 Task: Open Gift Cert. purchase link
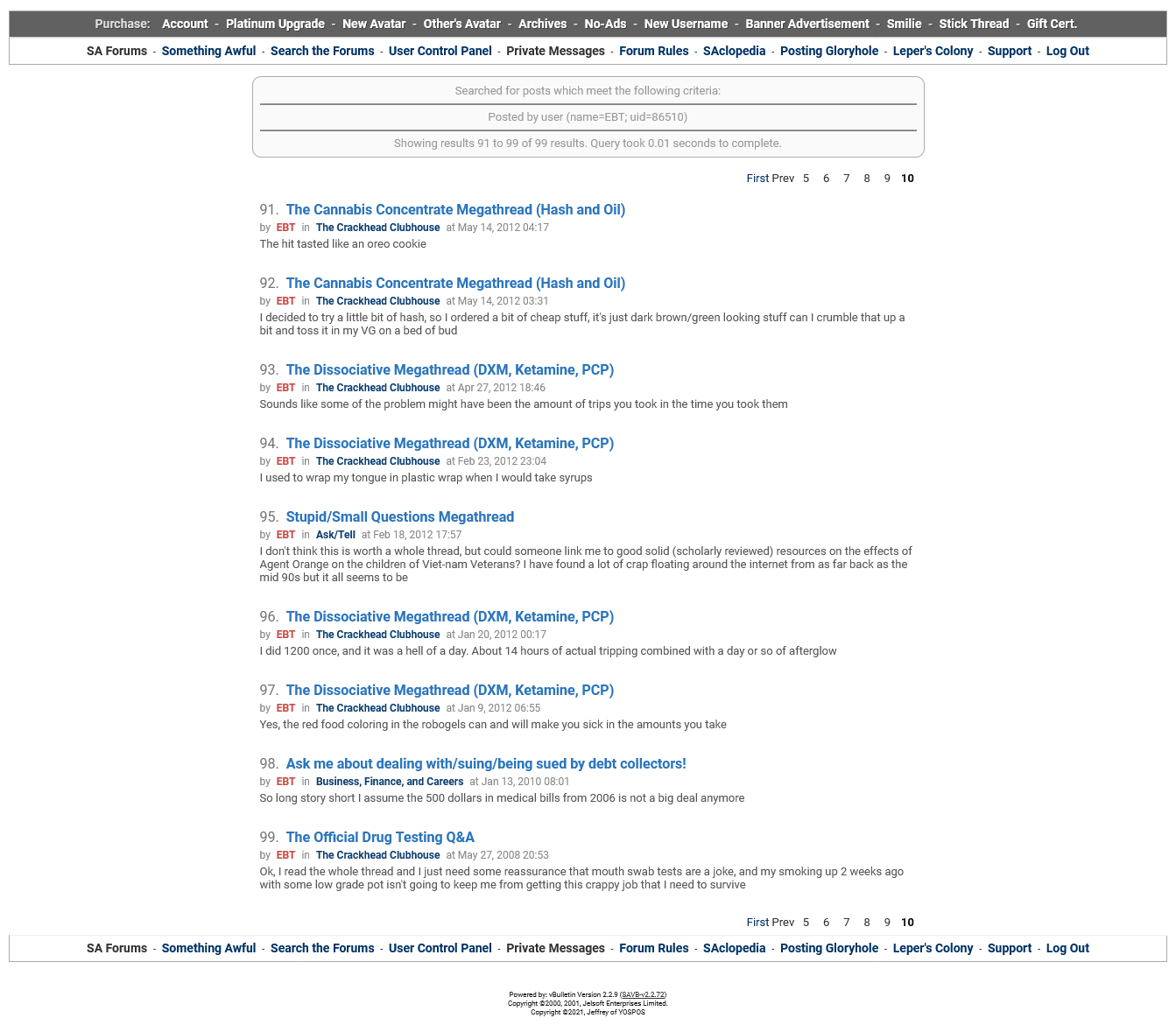click(x=1052, y=24)
